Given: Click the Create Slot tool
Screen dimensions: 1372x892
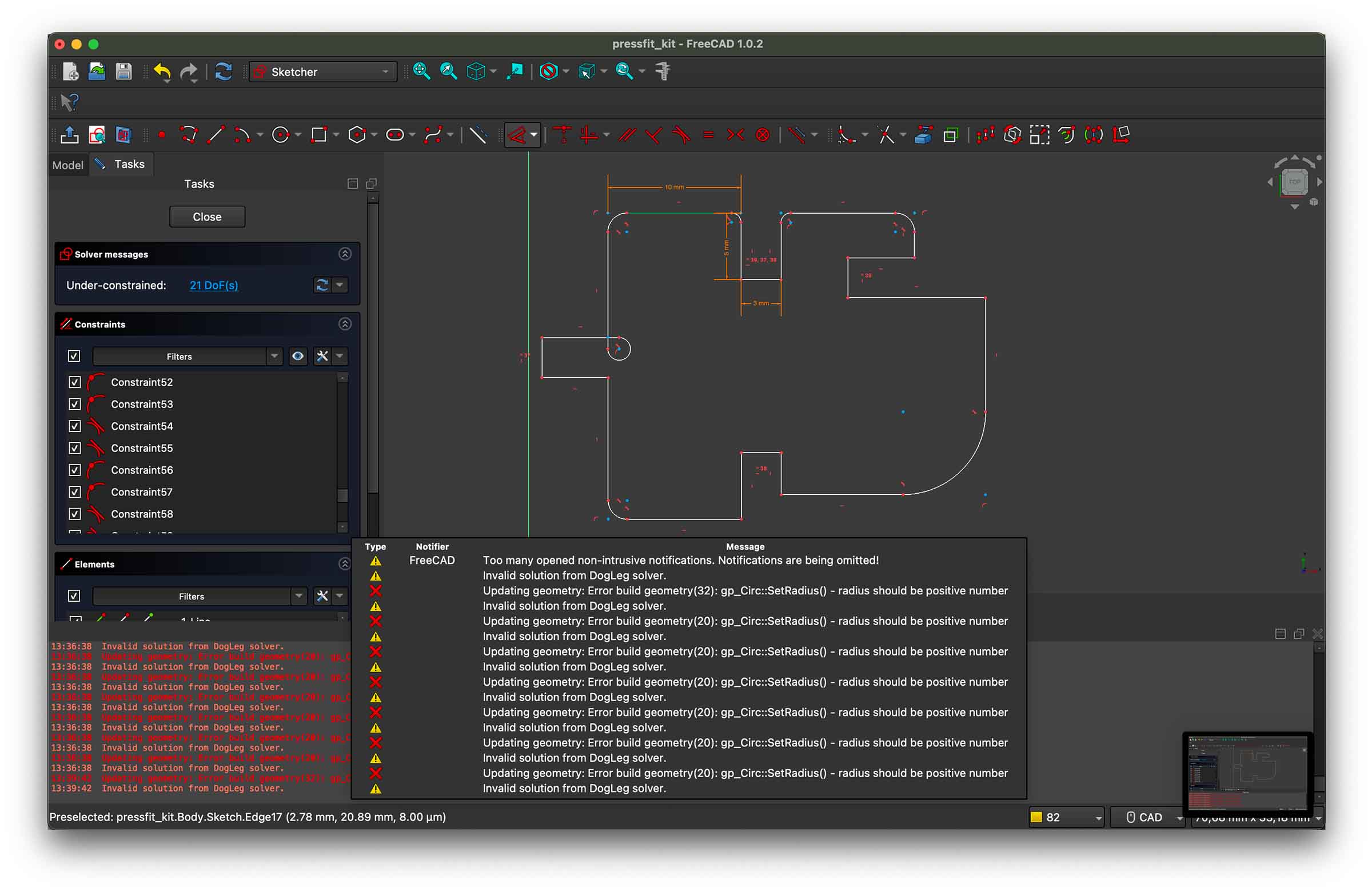Looking at the screenshot, I should 395,135.
